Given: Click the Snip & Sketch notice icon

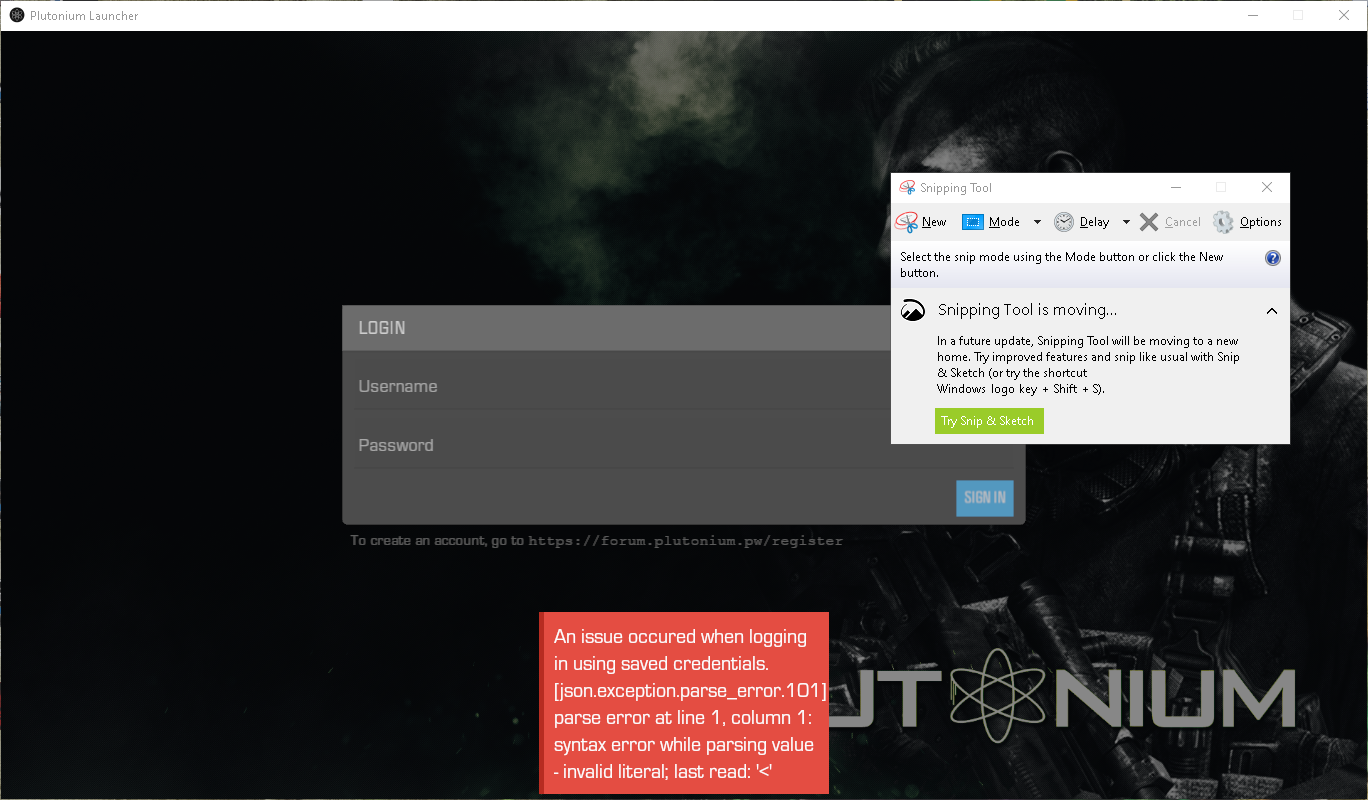Looking at the screenshot, I should point(913,311).
